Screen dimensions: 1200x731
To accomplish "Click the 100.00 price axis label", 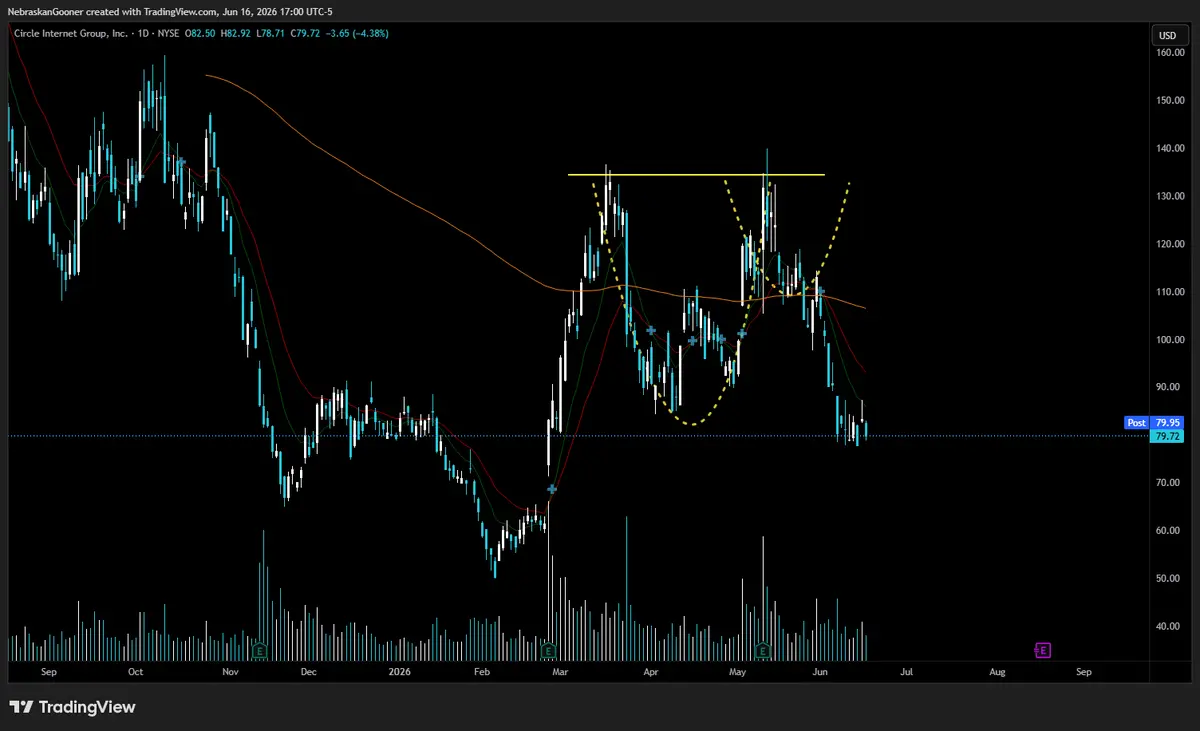I will (x=1170, y=340).
